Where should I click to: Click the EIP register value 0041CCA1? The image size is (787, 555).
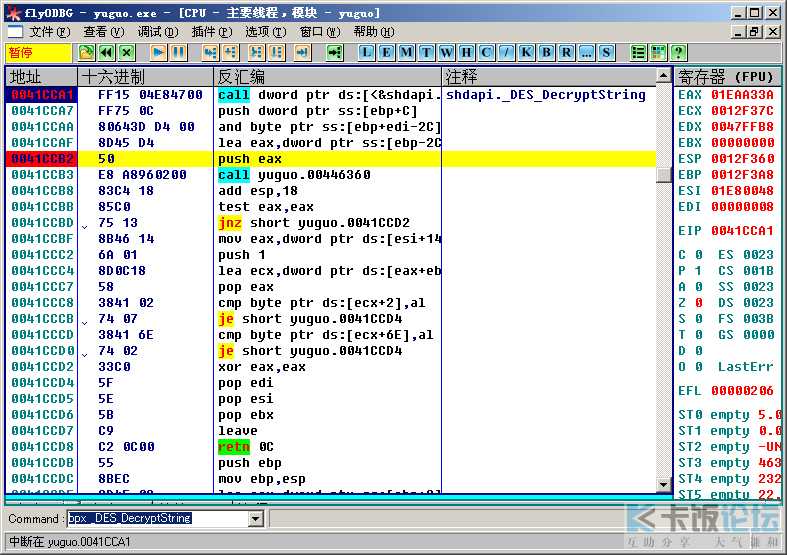coord(742,231)
